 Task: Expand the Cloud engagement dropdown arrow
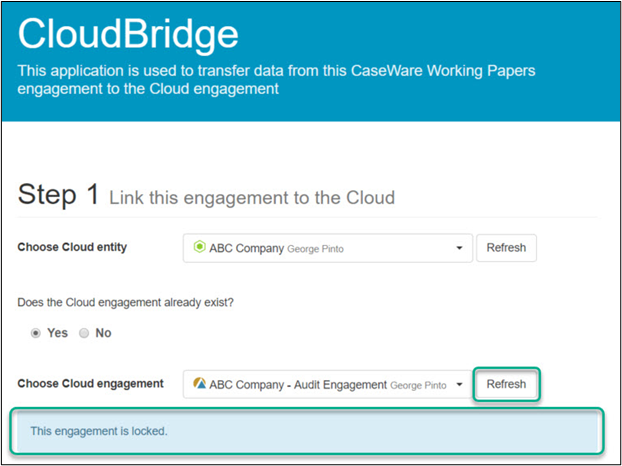point(459,385)
